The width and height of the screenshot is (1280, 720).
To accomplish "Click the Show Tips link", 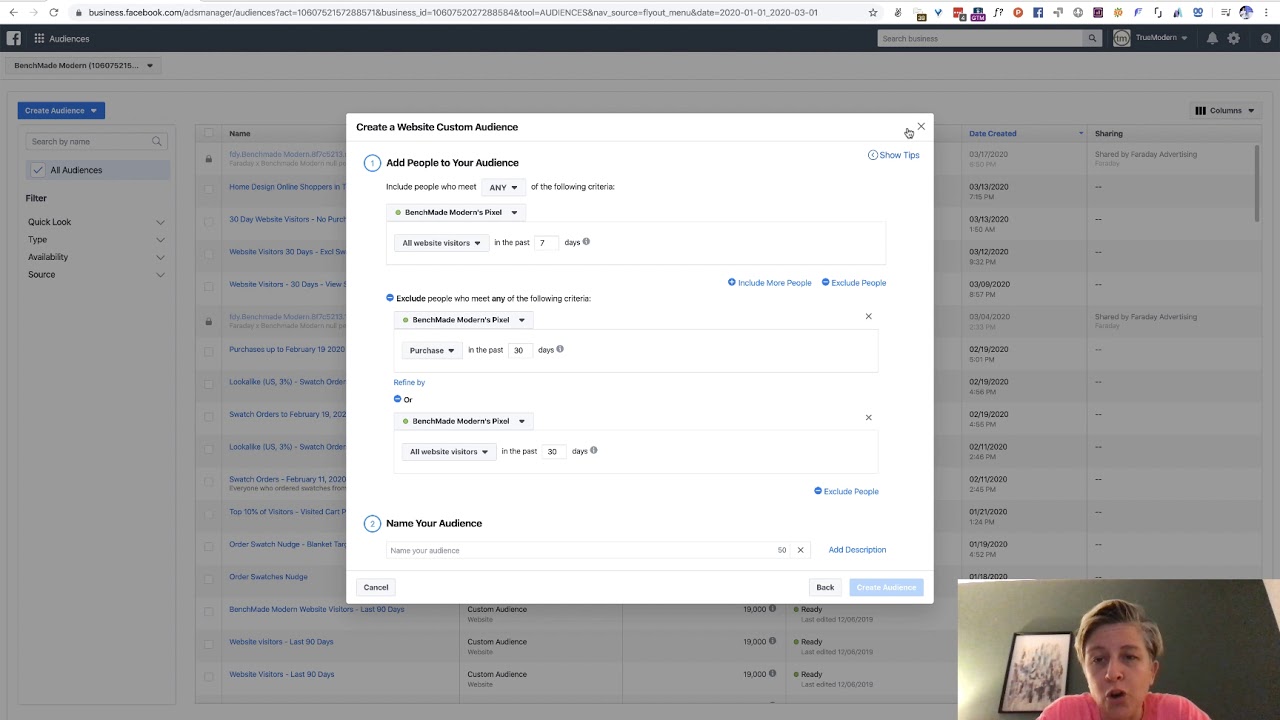I will click(893, 155).
